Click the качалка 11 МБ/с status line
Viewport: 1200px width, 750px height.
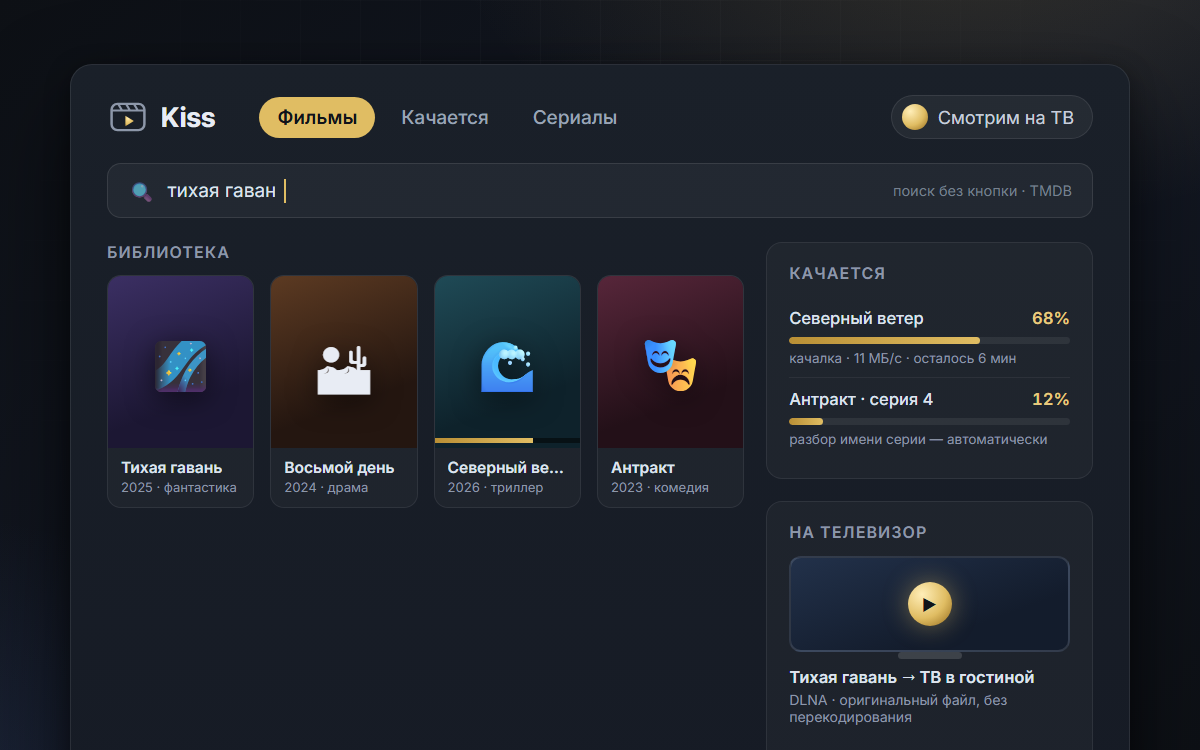[x=903, y=358]
